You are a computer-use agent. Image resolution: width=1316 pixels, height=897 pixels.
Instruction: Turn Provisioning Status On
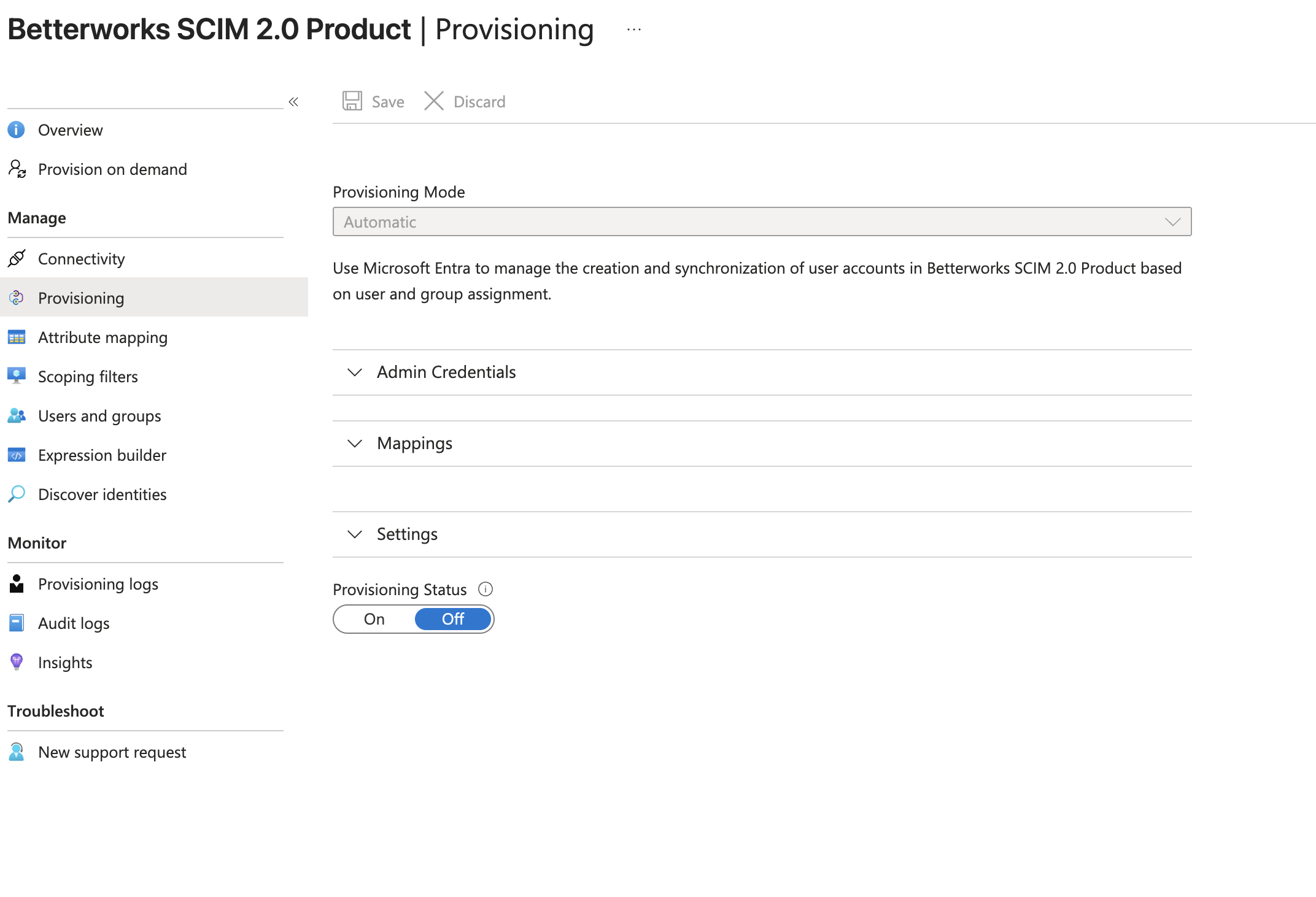(x=374, y=619)
